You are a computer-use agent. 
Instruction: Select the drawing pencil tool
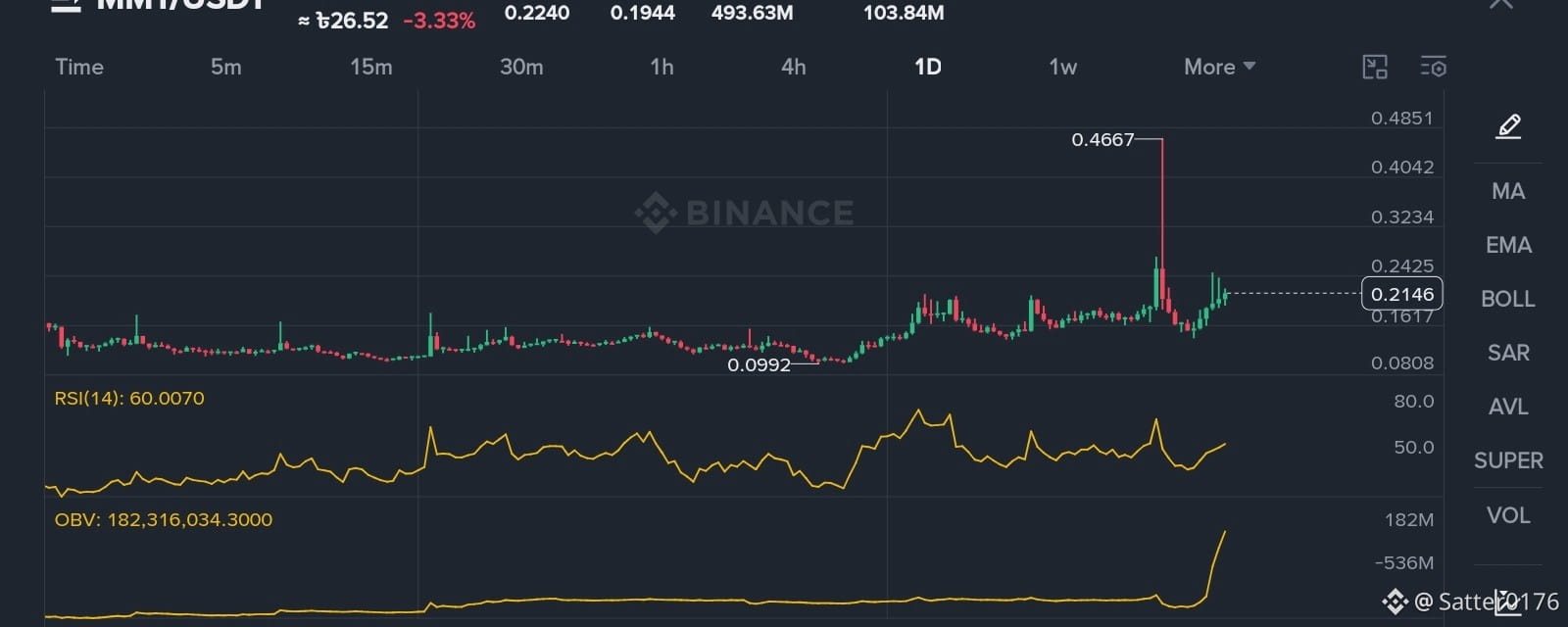click(x=1508, y=126)
